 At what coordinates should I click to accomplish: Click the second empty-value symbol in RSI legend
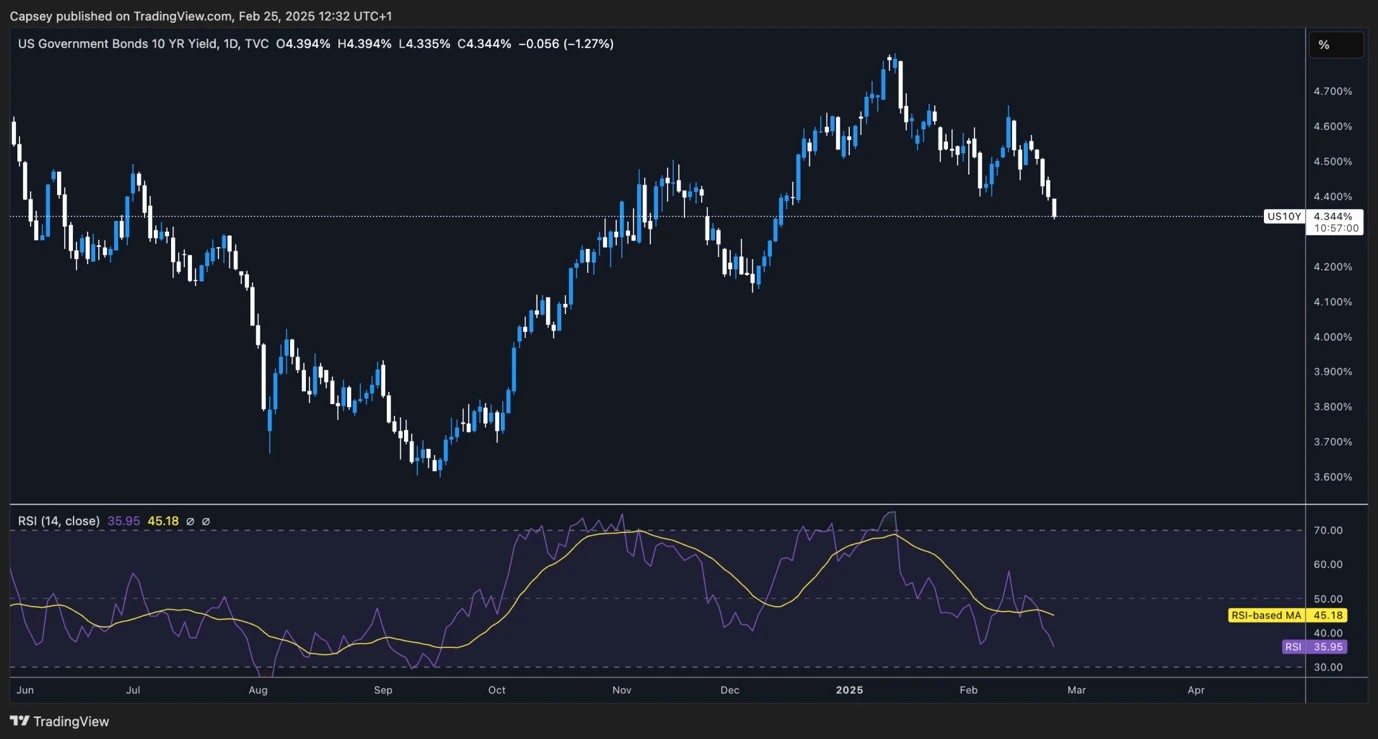[205, 521]
